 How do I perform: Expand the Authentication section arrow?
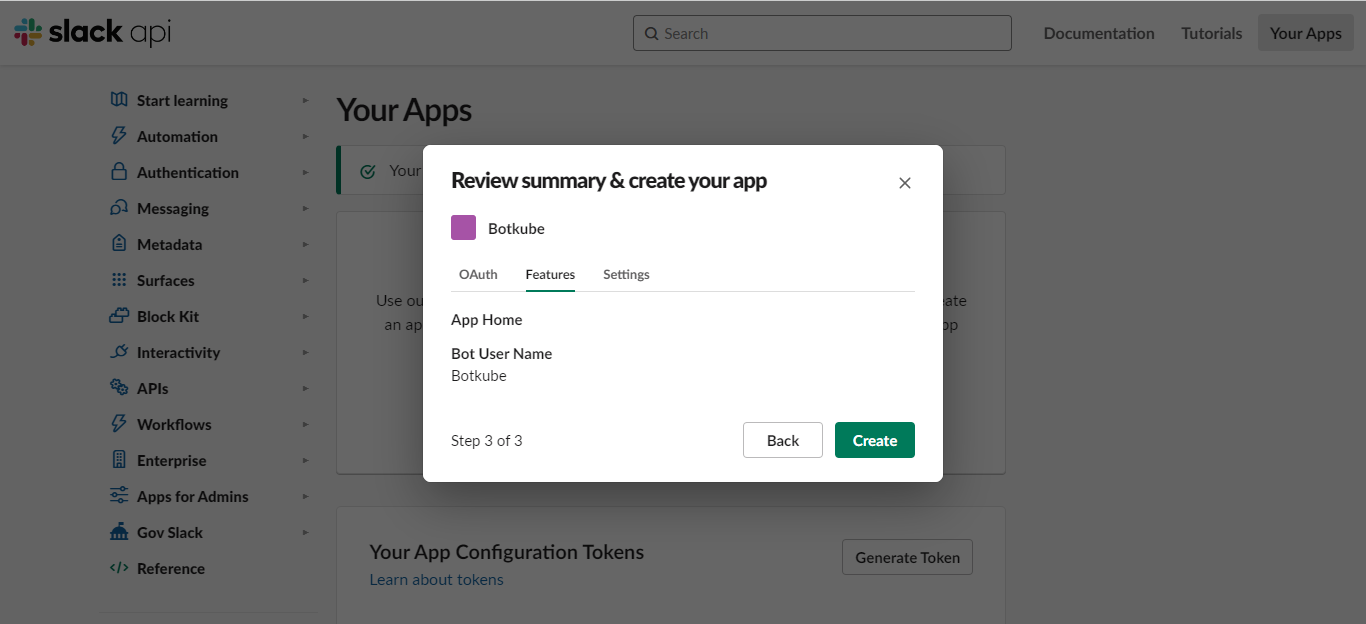pos(306,172)
